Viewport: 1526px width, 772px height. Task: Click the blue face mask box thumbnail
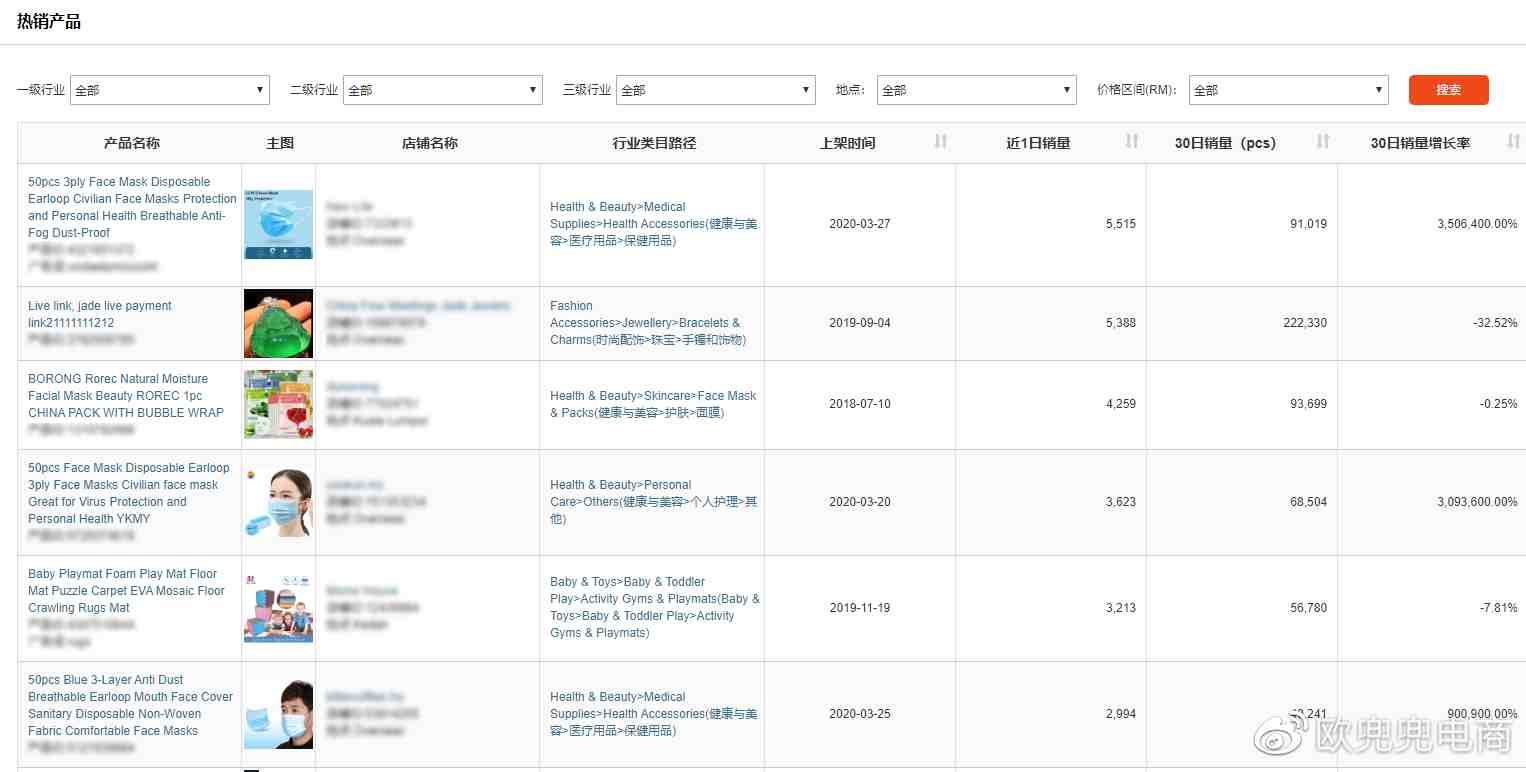pyautogui.click(x=278, y=224)
